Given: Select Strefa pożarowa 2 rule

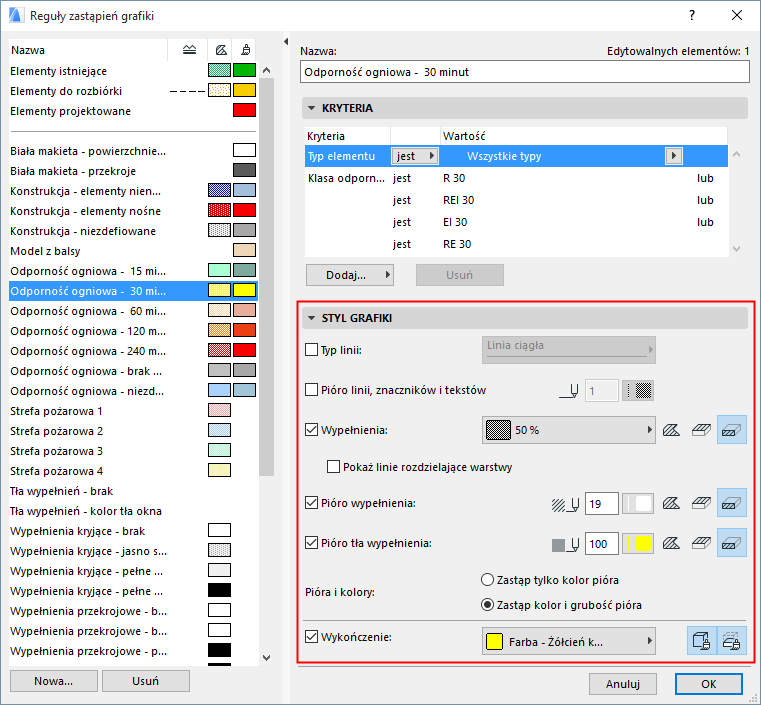Looking at the screenshot, I should coord(133,431).
